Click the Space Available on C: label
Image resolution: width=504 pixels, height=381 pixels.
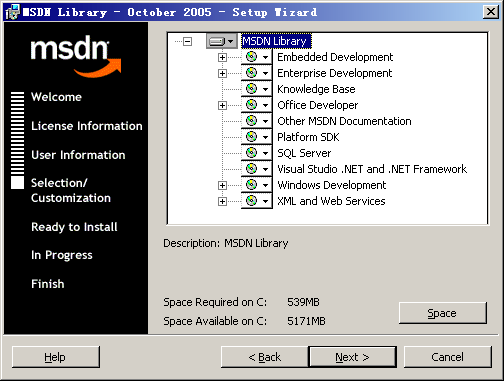point(215,321)
